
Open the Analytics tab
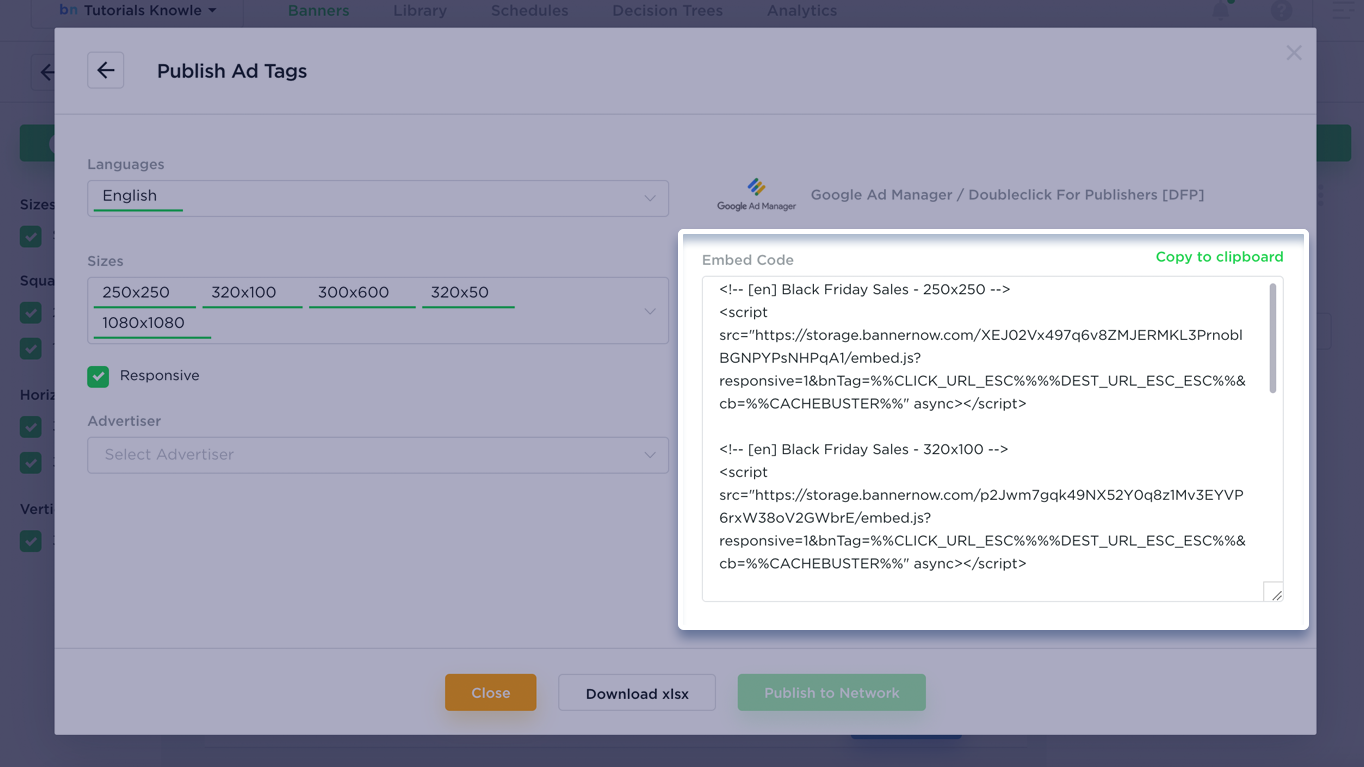point(802,11)
